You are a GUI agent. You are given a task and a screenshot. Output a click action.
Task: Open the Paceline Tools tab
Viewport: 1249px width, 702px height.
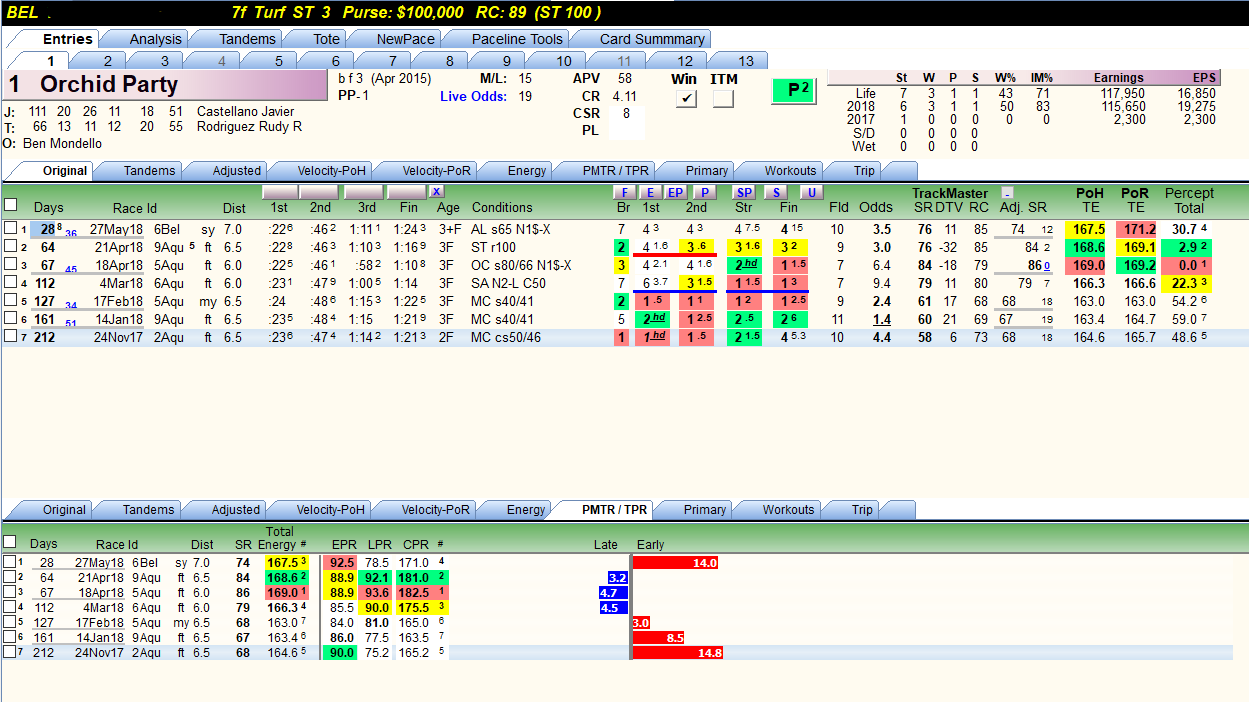[517, 39]
